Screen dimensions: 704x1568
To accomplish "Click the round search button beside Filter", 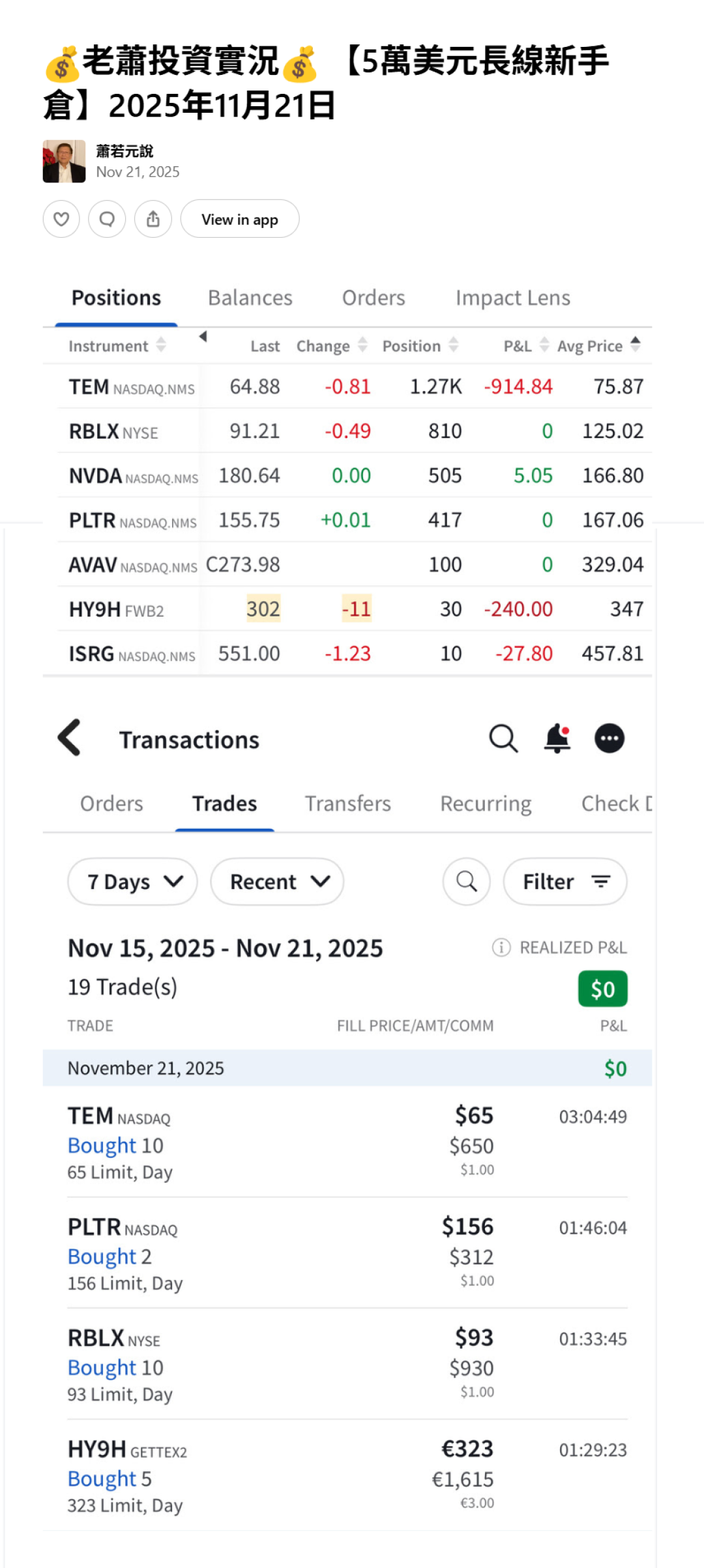I will tap(467, 882).
